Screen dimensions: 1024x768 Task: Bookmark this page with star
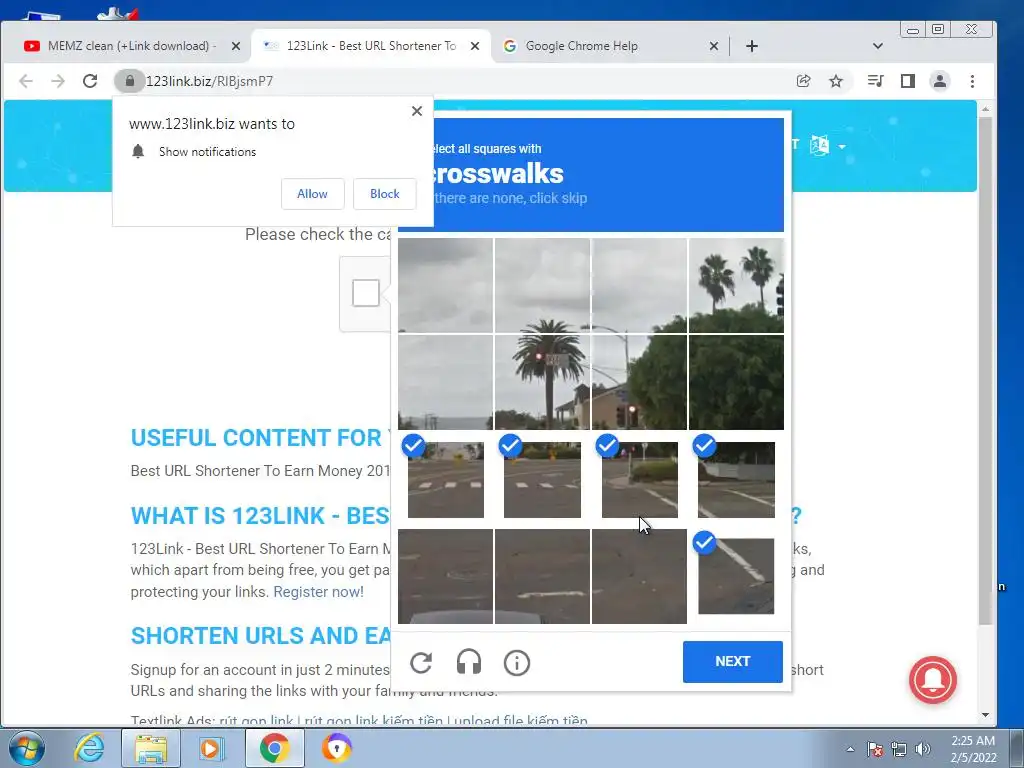[836, 81]
